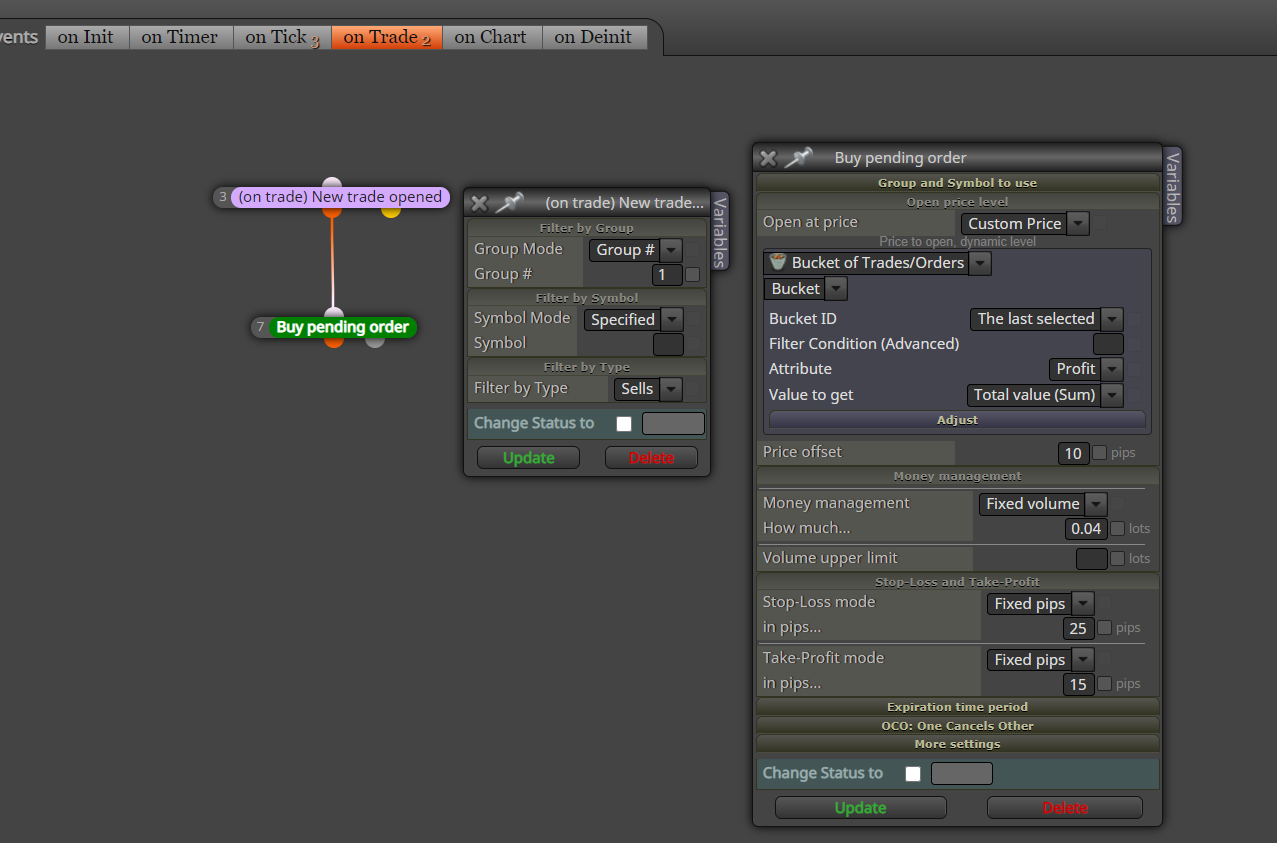Click the orange output dot under Buy pending order node
The width and height of the screenshot is (1277, 843).
pos(334,341)
